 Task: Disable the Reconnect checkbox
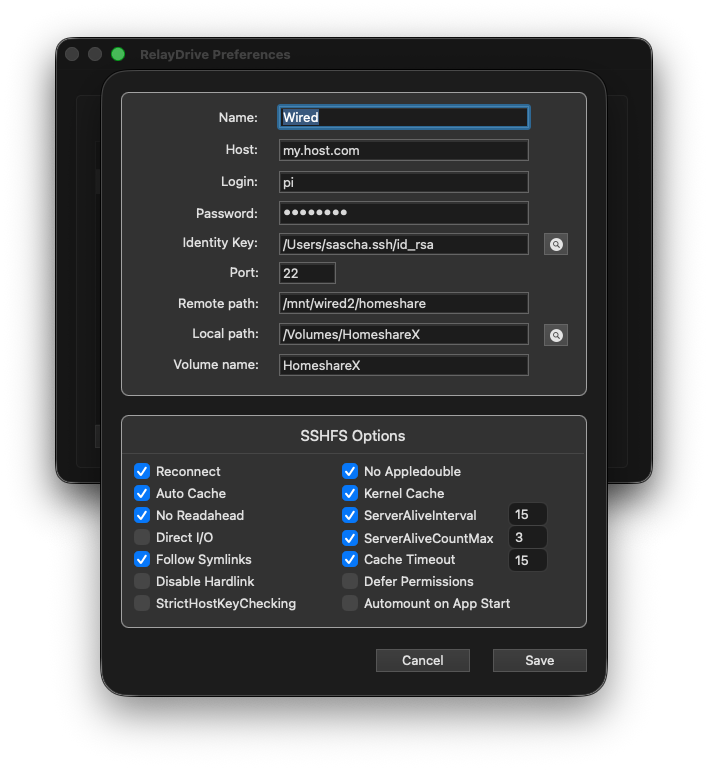142,471
